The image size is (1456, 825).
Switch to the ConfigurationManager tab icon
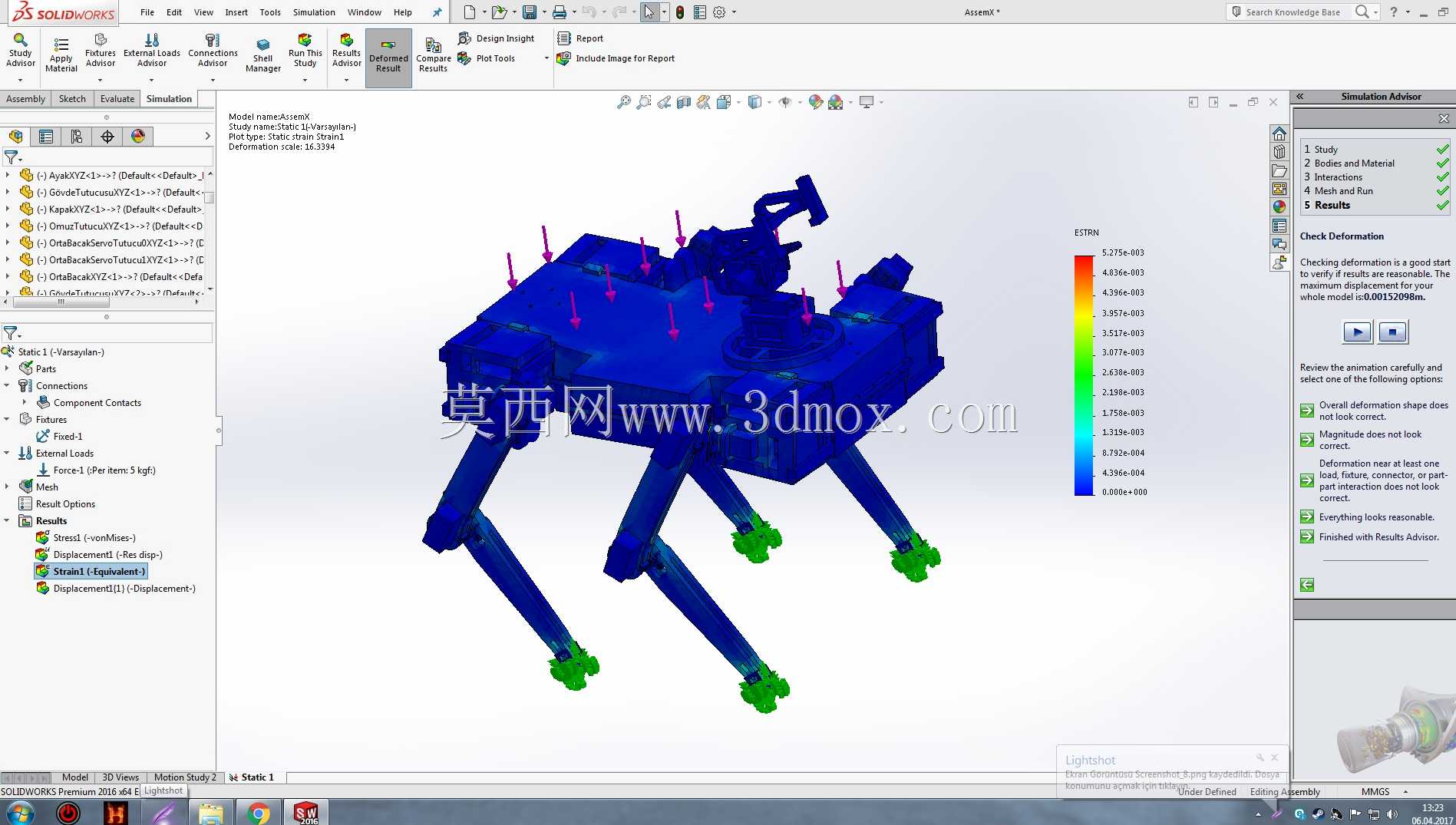coord(77,137)
